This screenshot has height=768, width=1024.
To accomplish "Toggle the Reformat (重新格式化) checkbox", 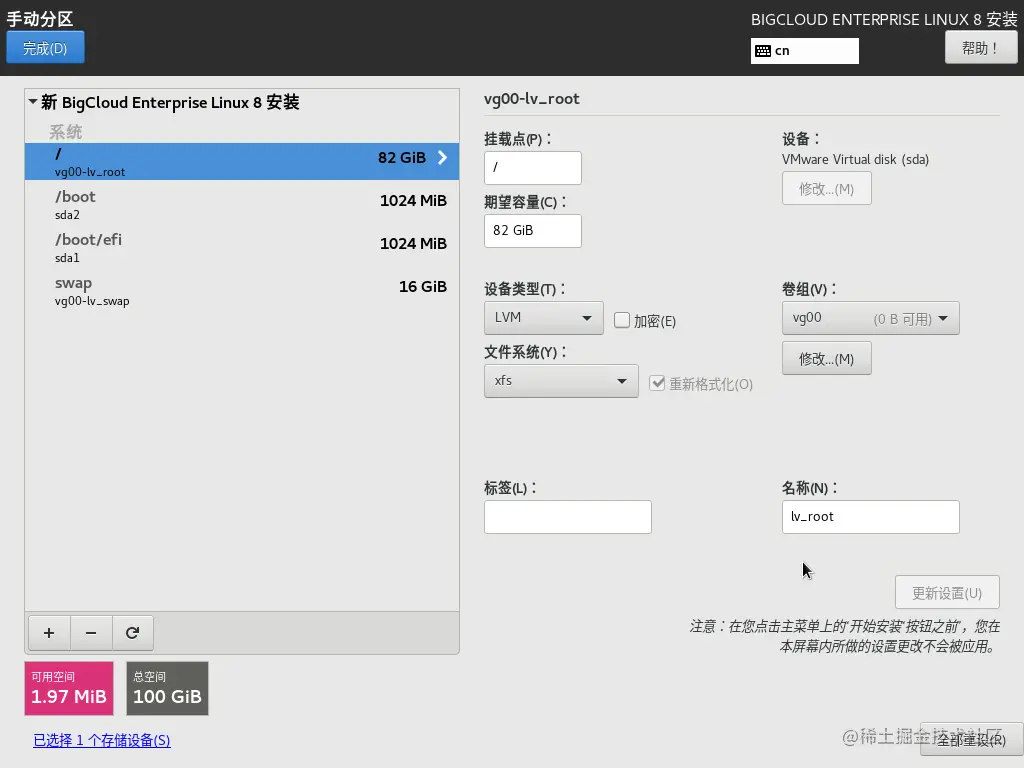I will click(x=657, y=383).
